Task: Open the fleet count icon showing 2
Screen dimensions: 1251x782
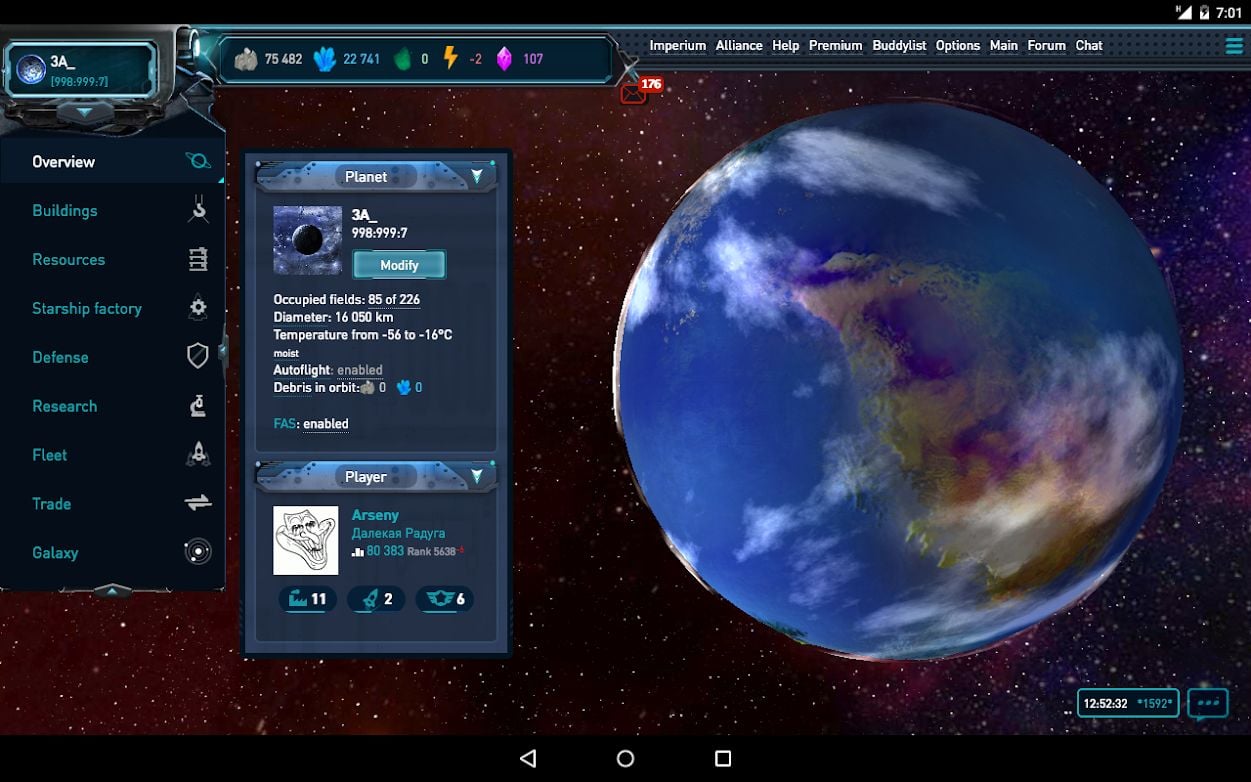Action: coord(376,599)
